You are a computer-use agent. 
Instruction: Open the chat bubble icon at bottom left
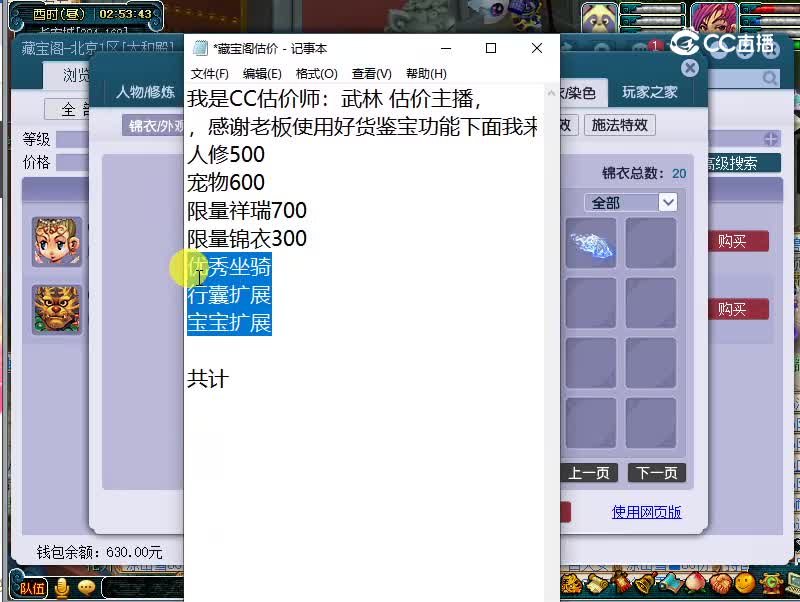(86, 588)
